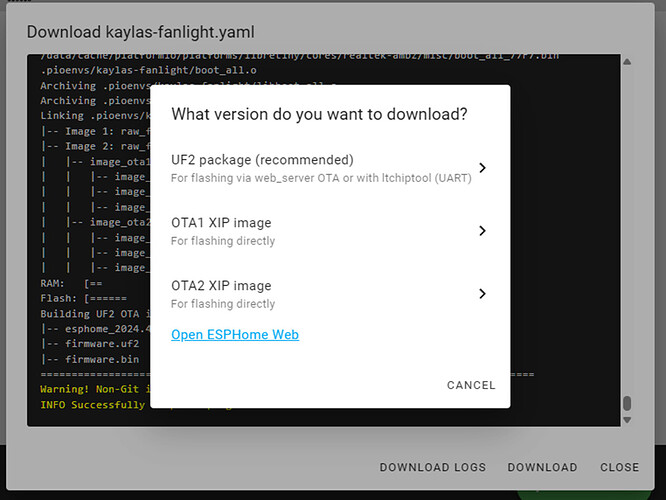Click the log scrollbar thumb
Viewport: 666px width, 500px height.
(x=627, y=403)
